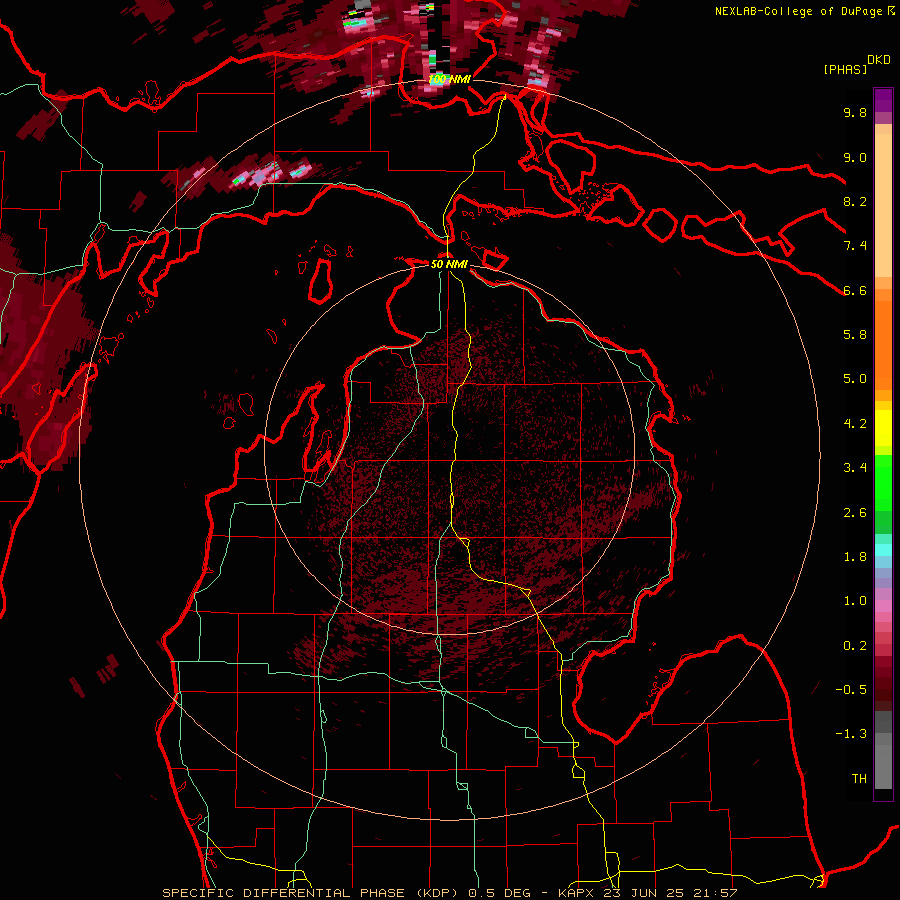Click the [PHAS] label above the colorbar
This screenshot has height=900, width=900.
(845, 69)
